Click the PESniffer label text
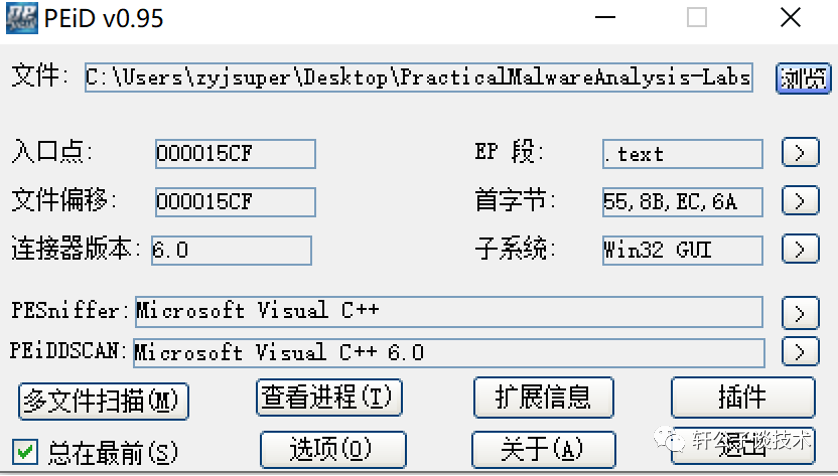 coord(69,310)
